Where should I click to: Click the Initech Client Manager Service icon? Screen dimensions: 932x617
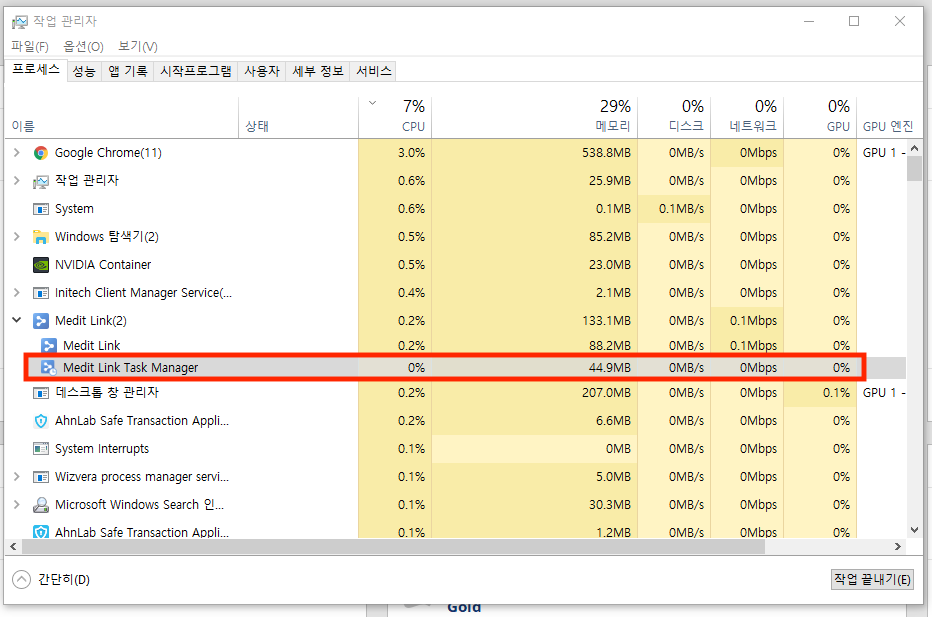click(40, 292)
